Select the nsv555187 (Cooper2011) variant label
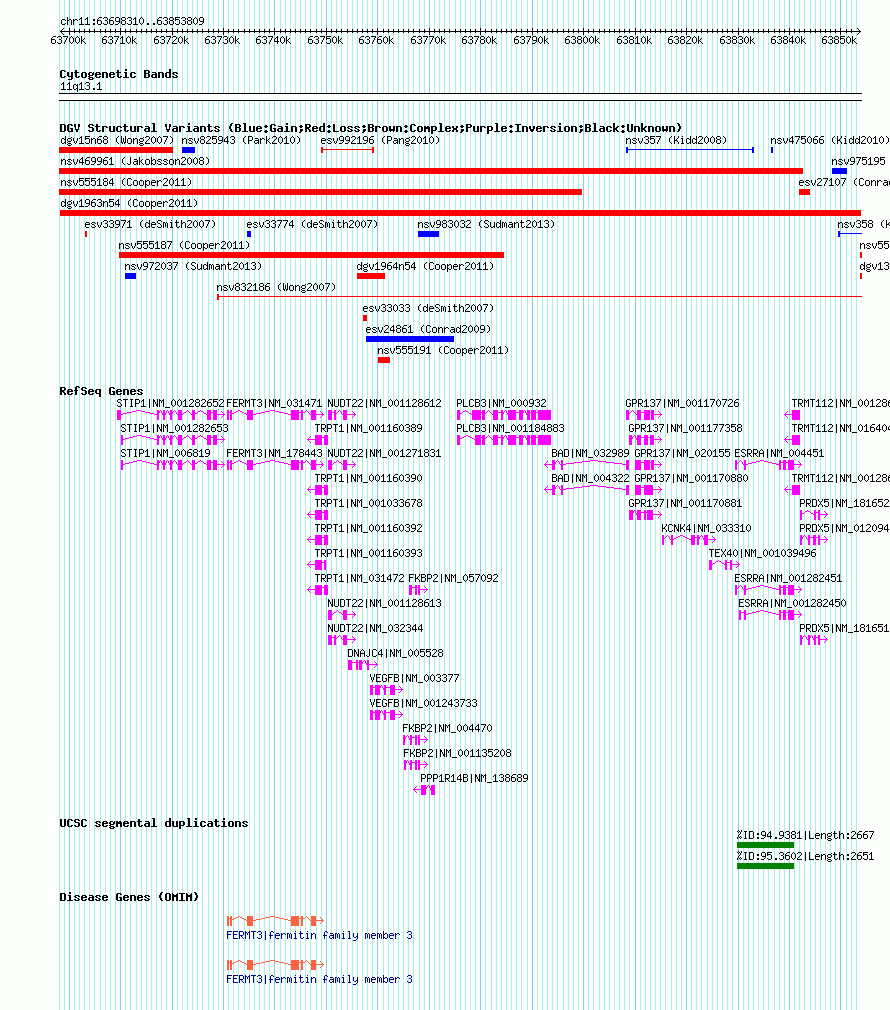The image size is (890, 1010). pyautogui.click(x=184, y=245)
